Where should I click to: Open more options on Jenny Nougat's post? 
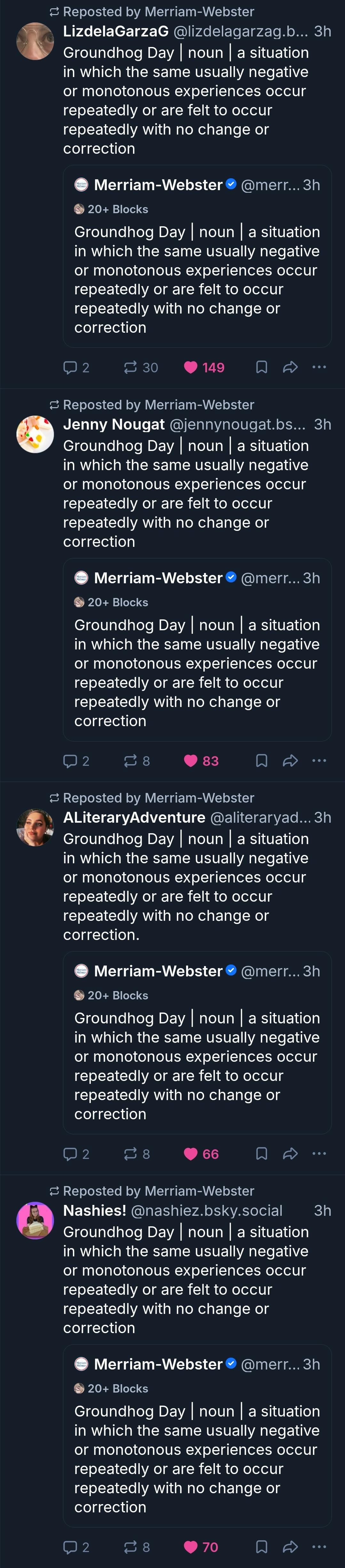[319, 760]
